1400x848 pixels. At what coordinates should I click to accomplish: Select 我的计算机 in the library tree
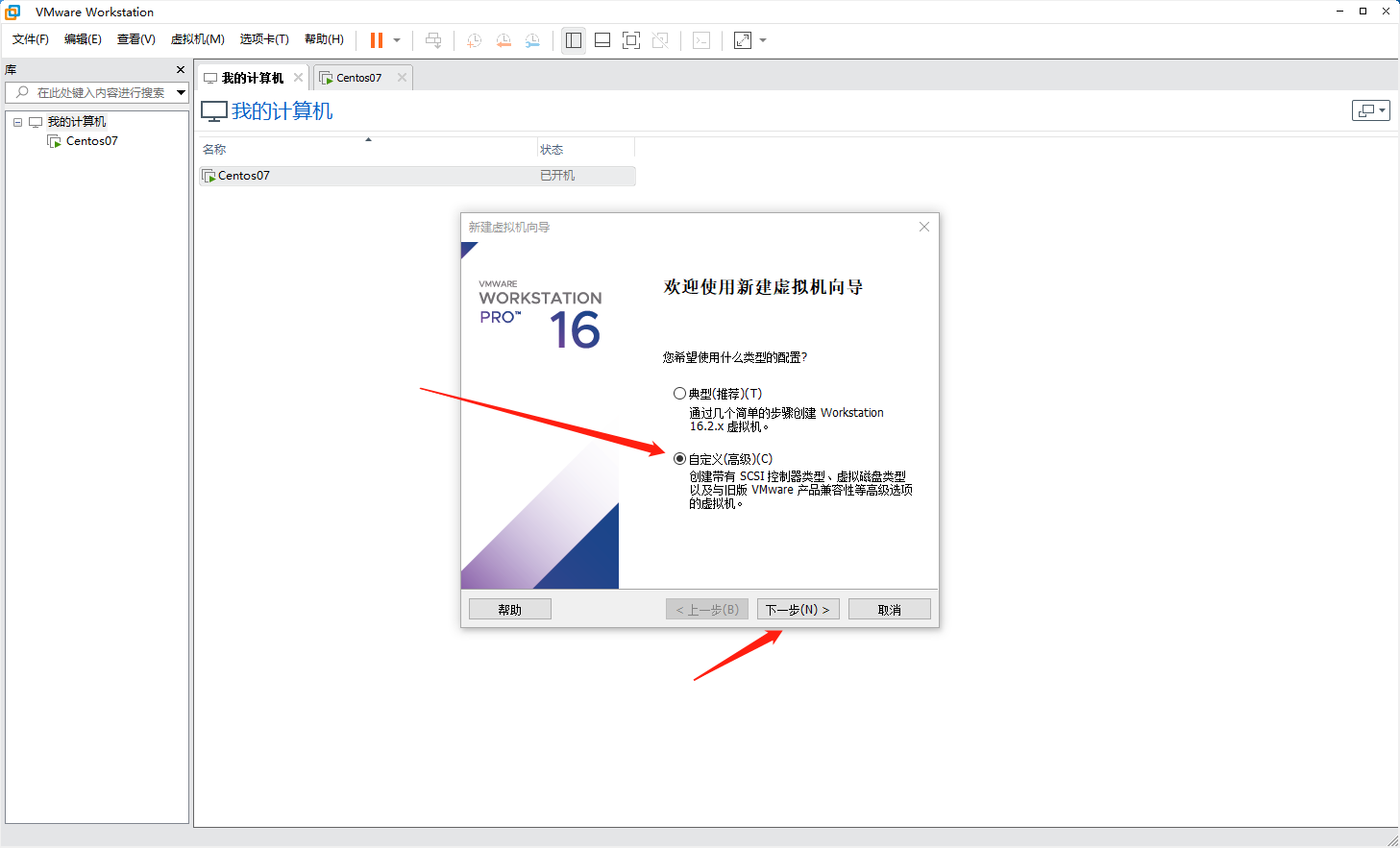(77, 122)
